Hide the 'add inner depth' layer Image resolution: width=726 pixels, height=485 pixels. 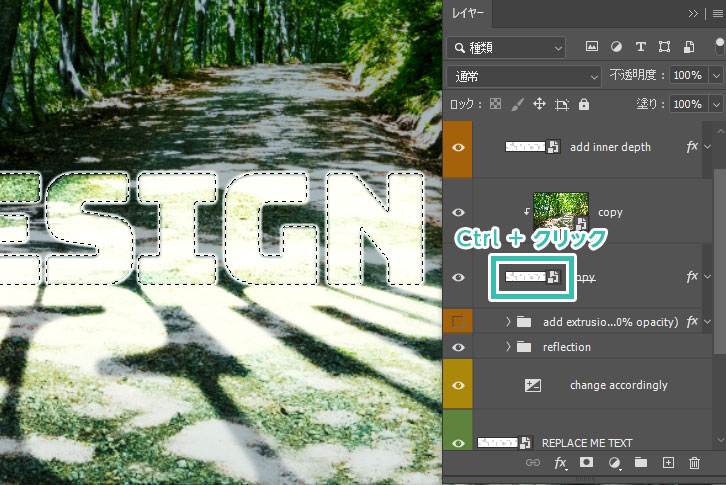[459, 146]
